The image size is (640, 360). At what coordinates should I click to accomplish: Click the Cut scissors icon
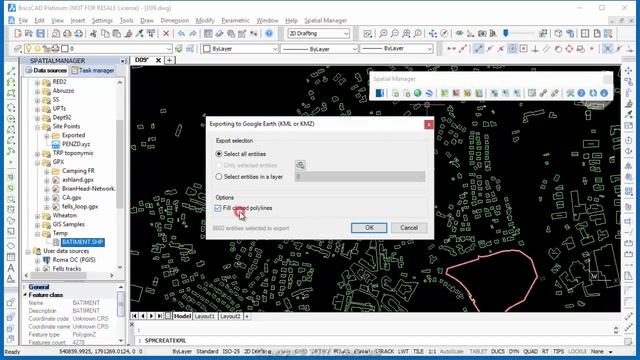tap(93, 33)
